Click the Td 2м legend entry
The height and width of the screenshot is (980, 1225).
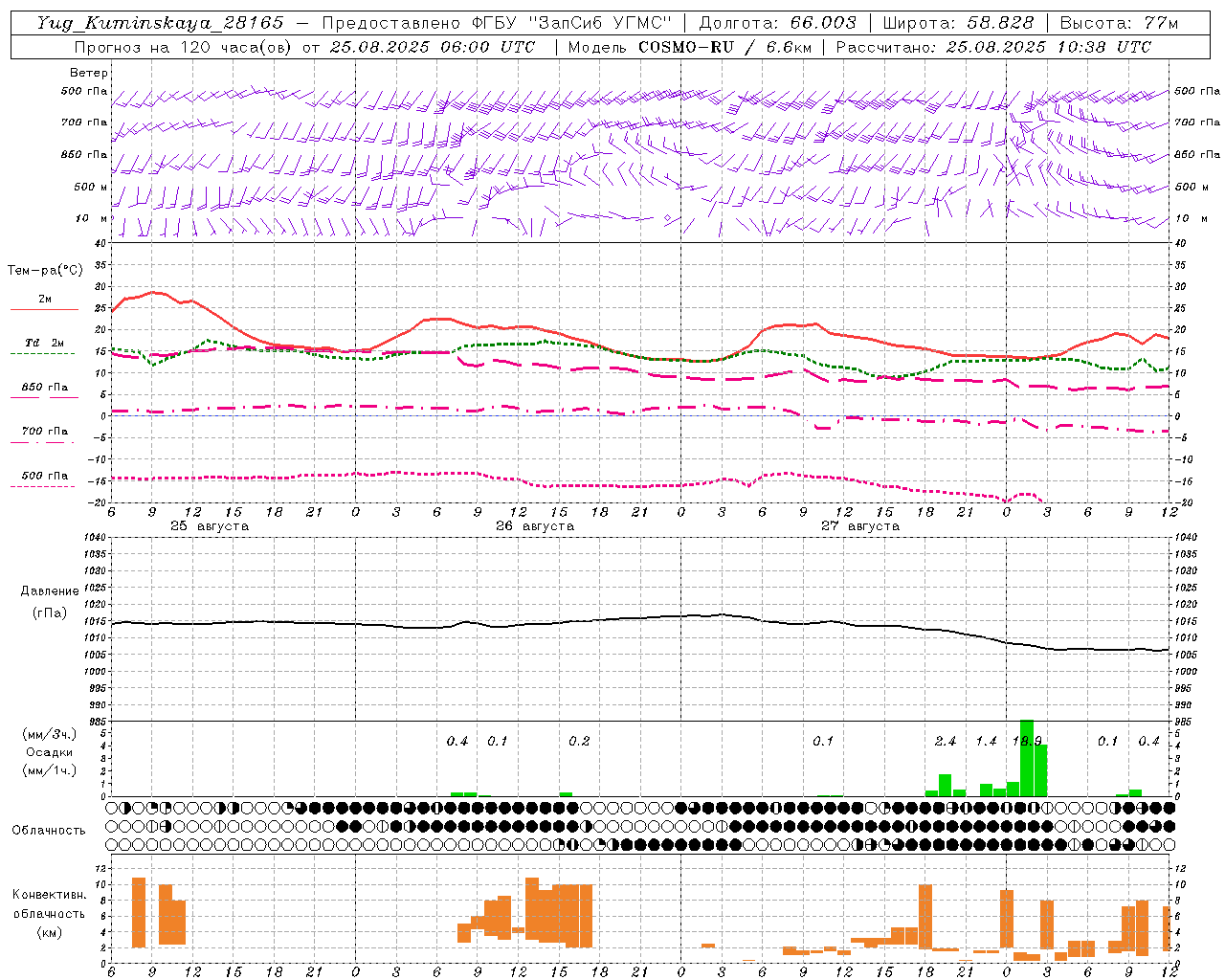(x=44, y=343)
